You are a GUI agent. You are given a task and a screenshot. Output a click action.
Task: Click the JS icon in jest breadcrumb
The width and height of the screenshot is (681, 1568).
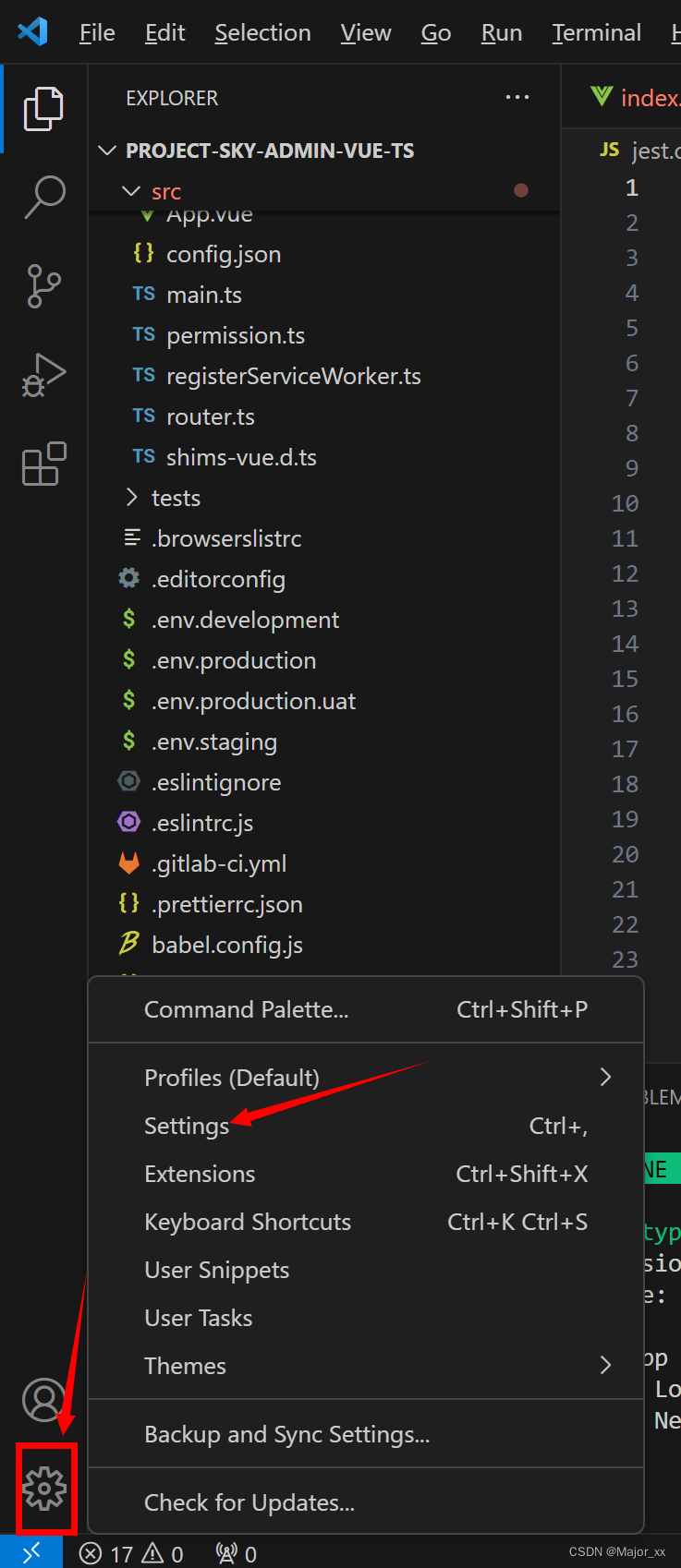click(609, 150)
